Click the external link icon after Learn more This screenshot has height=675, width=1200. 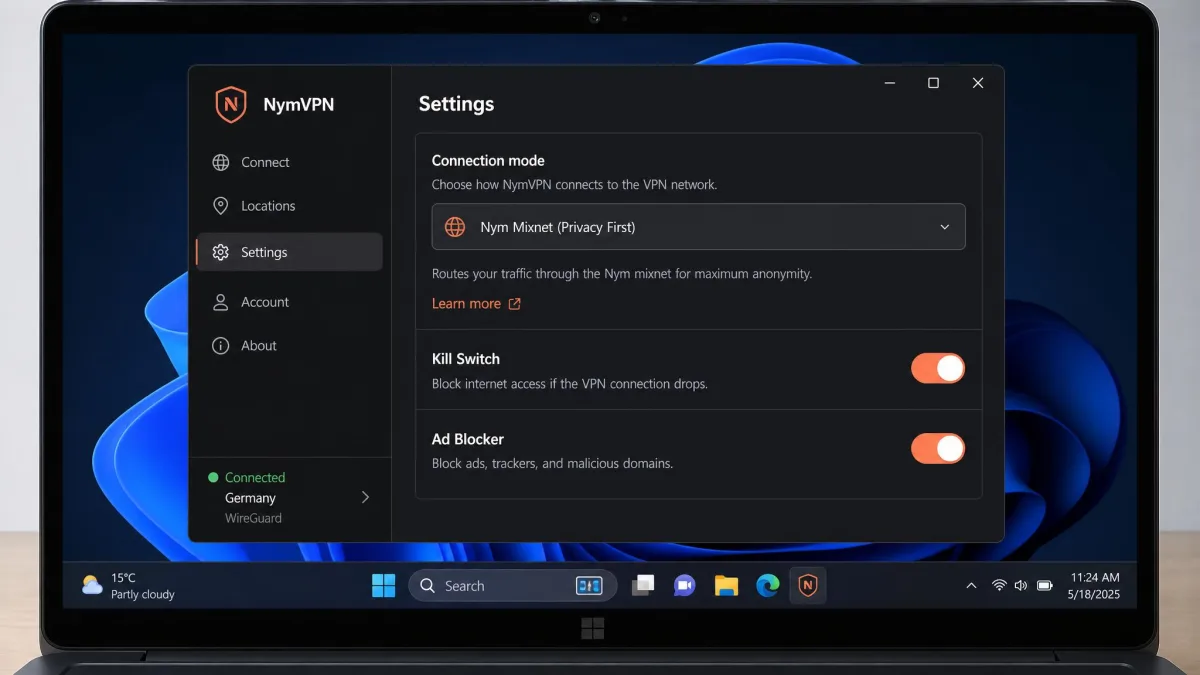click(514, 304)
